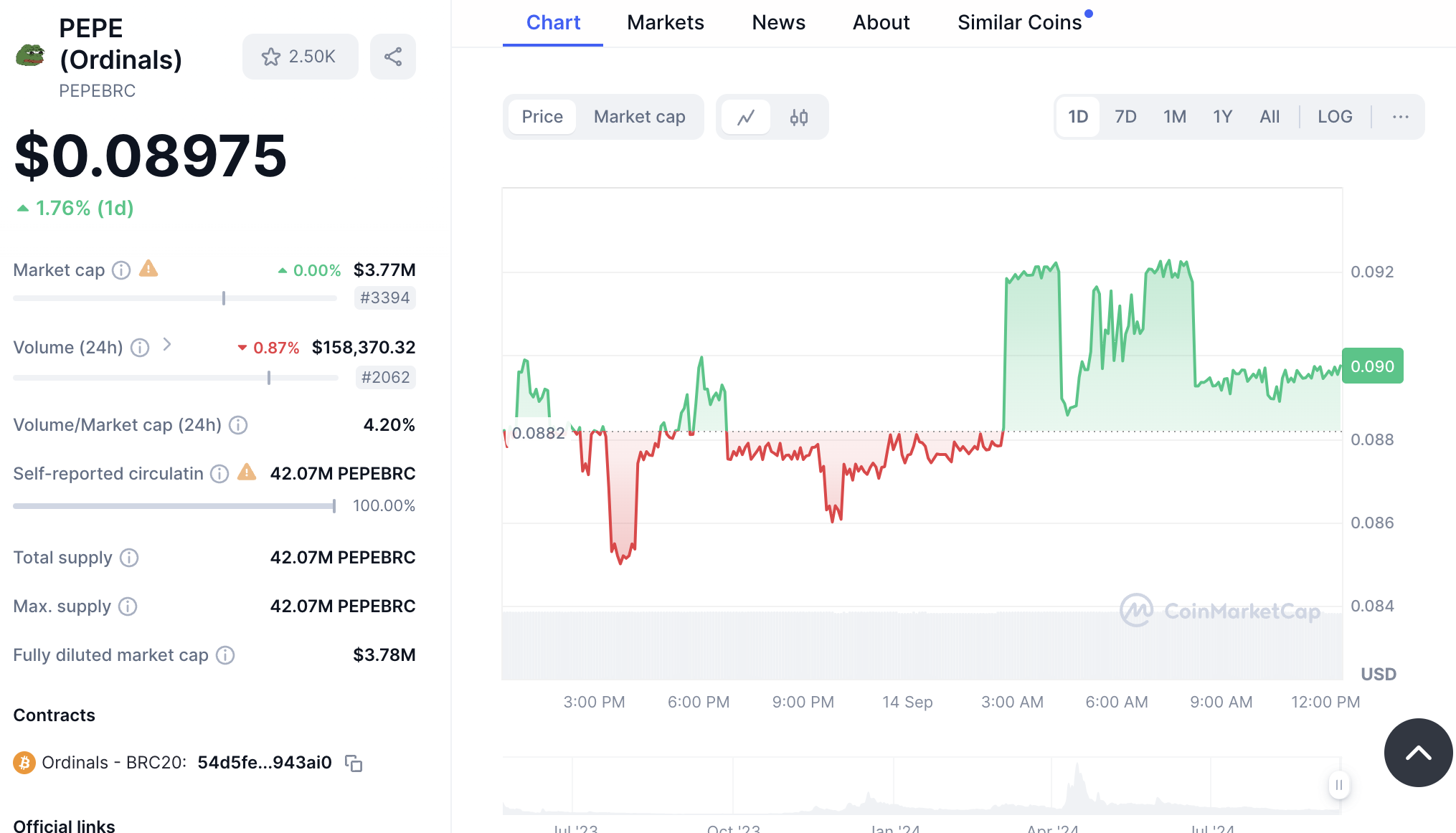
Task: Open the Chart tab
Action: click(553, 23)
